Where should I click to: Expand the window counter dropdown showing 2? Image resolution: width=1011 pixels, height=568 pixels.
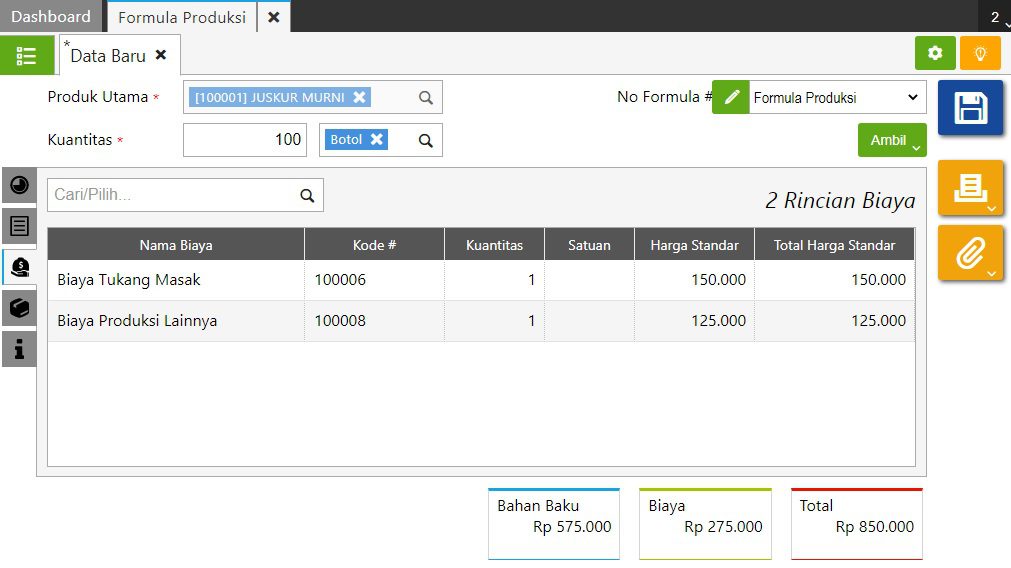pyautogui.click(x=996, y=17)
